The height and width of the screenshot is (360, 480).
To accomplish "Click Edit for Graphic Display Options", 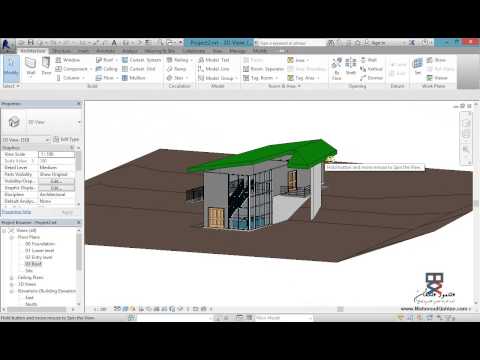I will pyautogui.click(x=56, y=188).
